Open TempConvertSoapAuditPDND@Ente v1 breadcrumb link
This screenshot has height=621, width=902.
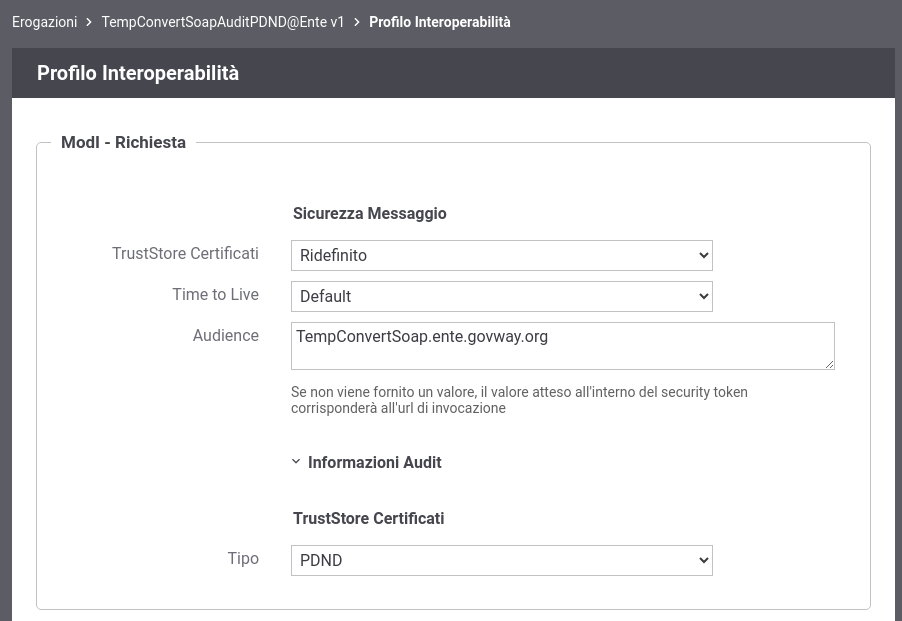click(x=223, y=22)
